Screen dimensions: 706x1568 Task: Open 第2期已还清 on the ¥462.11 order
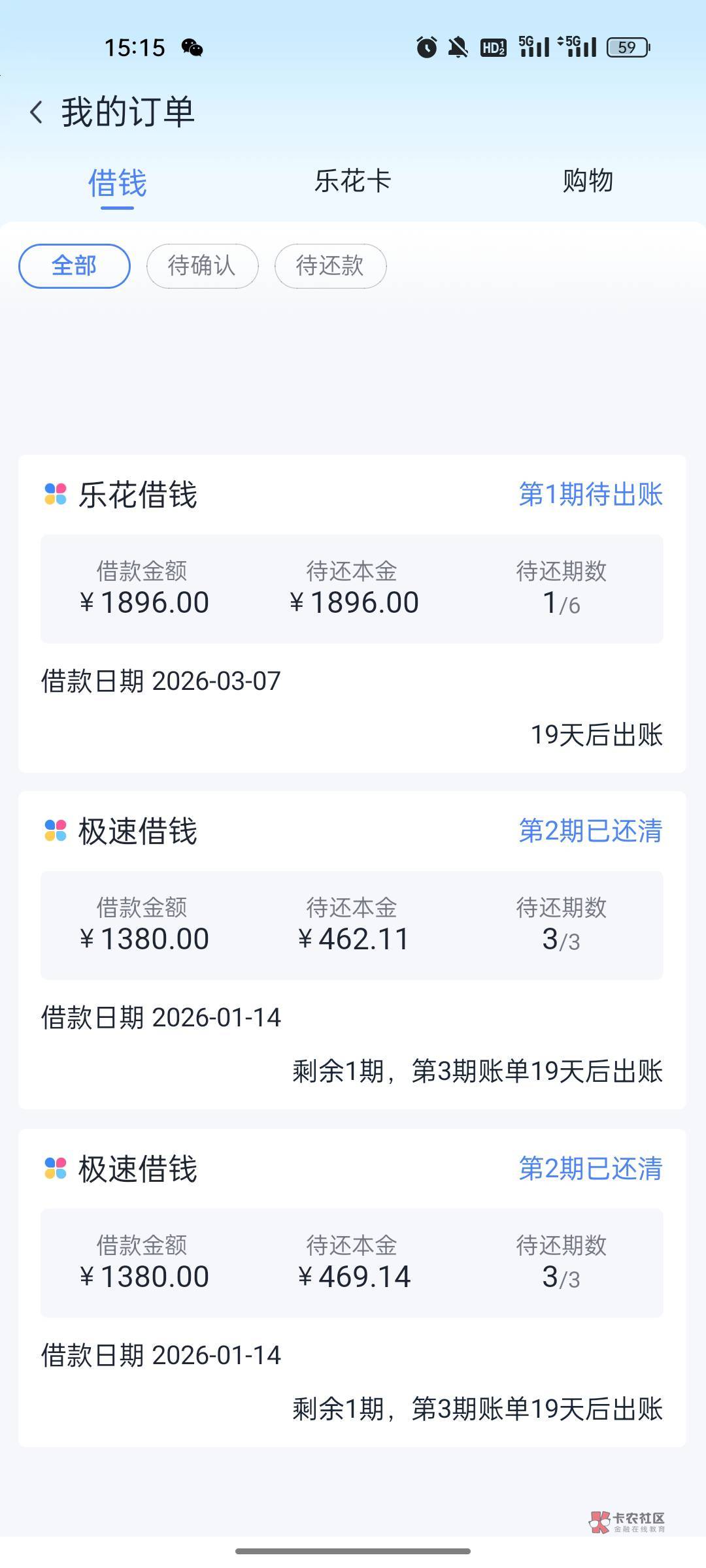[x=590, y=831]
